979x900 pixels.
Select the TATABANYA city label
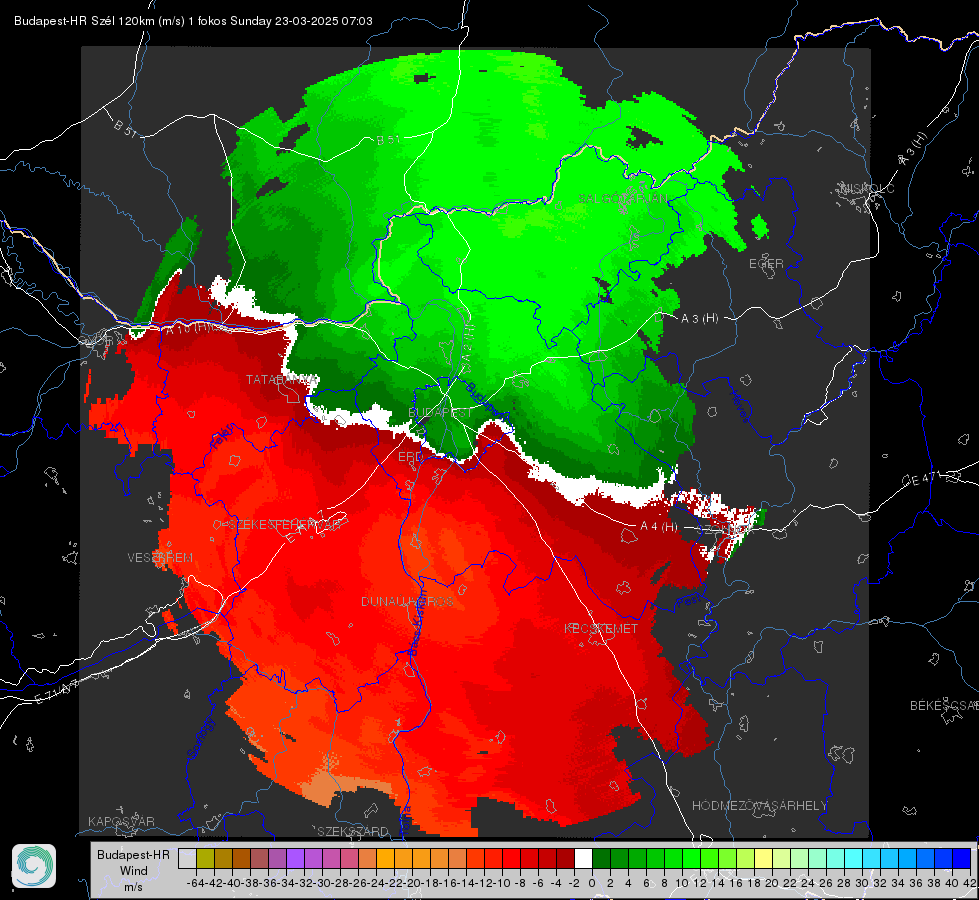(x=281, y=380)
